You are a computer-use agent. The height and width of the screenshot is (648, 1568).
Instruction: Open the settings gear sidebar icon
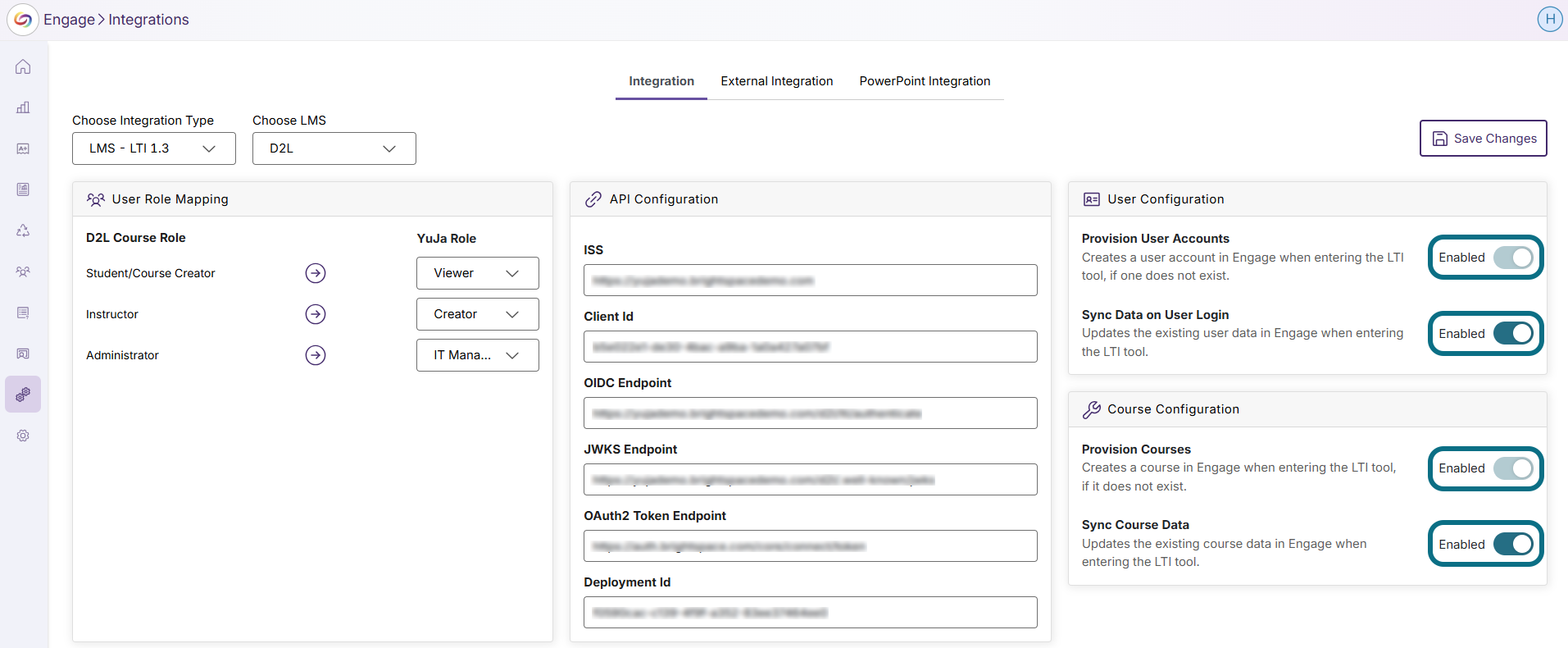click(23, 436)
